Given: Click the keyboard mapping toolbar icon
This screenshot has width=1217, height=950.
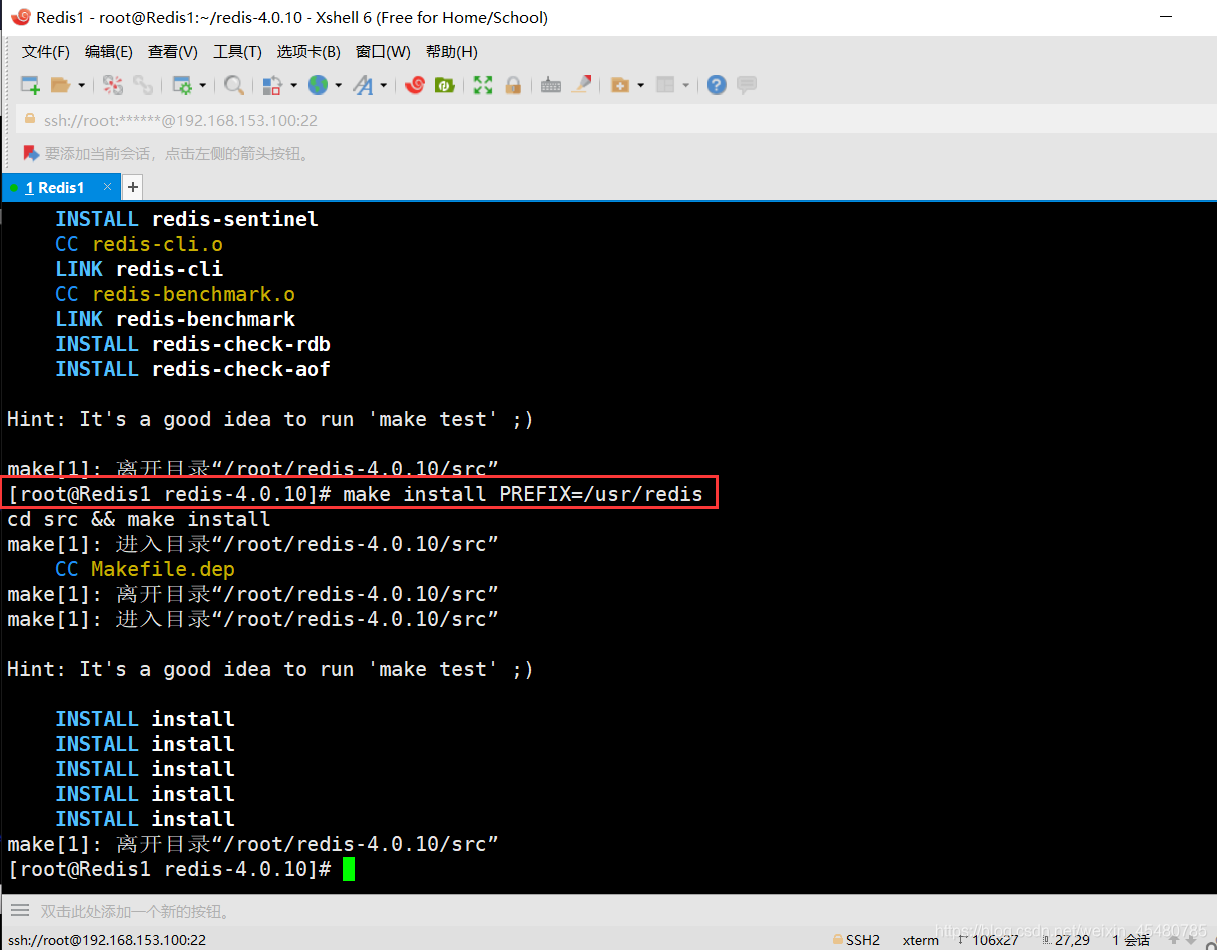Looking at the screenshot, I should tap(551, 85).
